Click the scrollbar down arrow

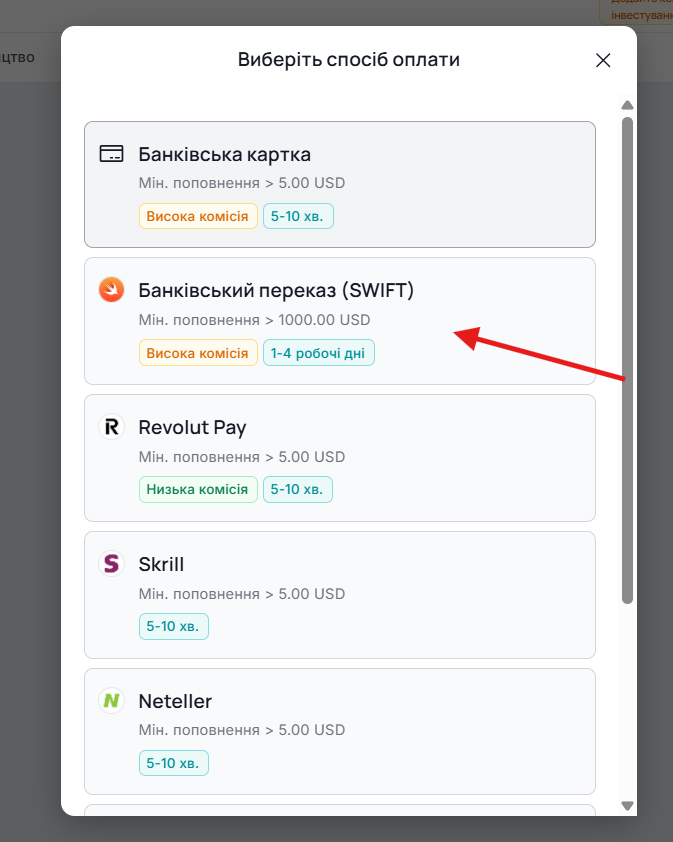pos(627,805)
